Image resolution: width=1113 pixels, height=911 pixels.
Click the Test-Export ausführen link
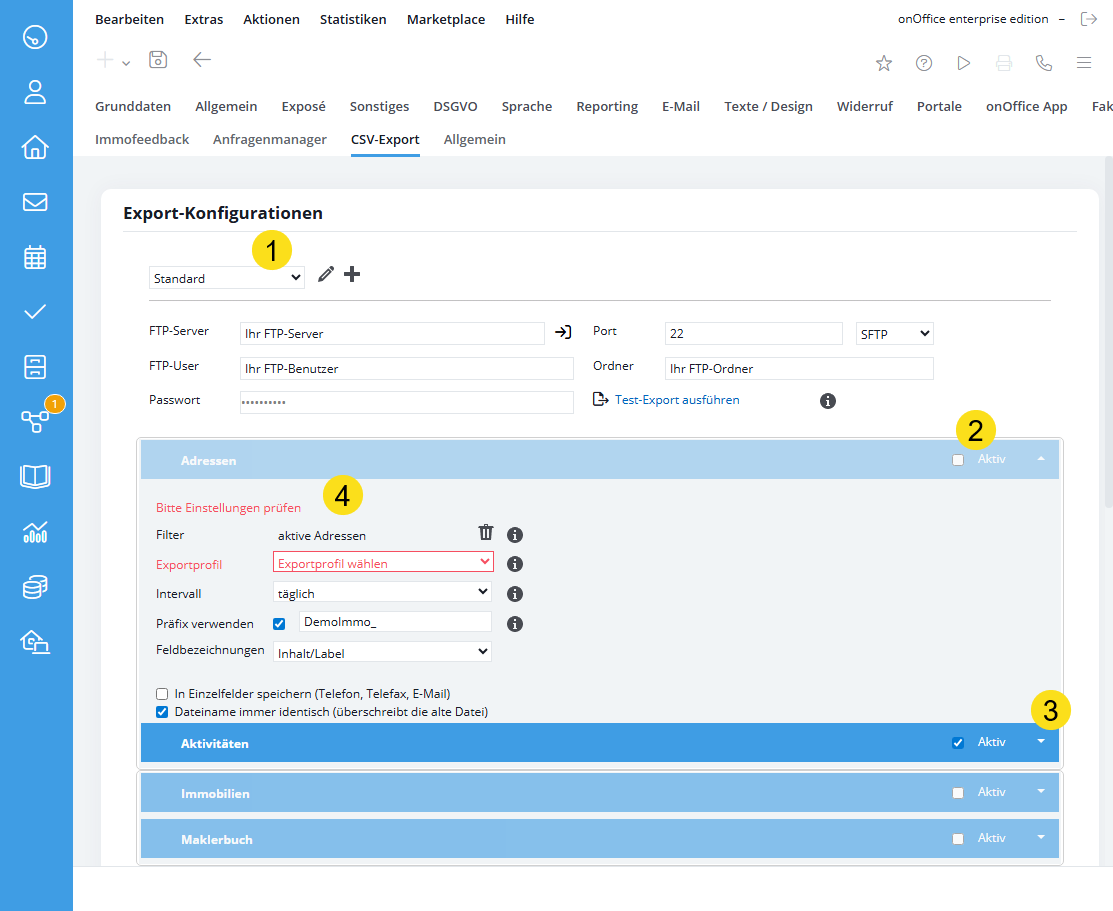676,400
